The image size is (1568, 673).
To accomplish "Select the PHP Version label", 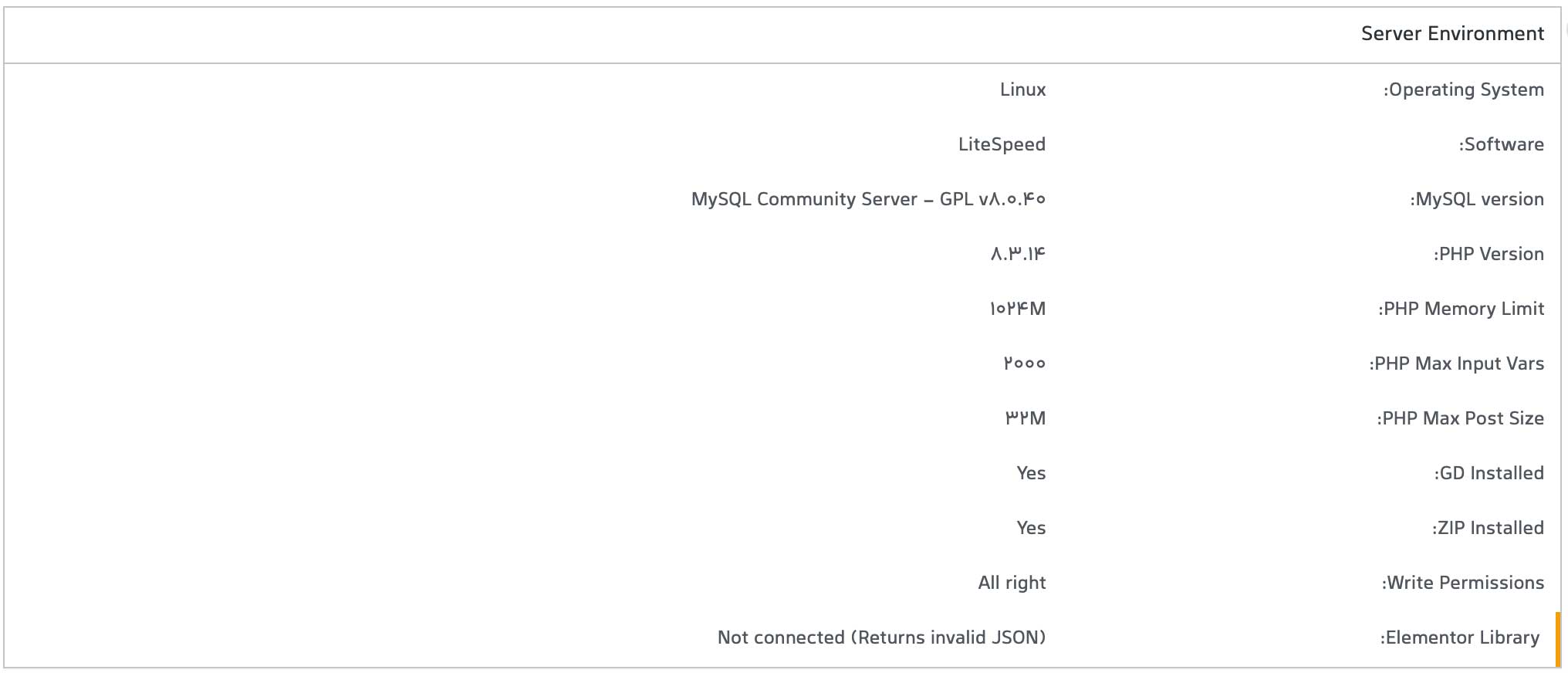I will click(x=1489, y=254).
